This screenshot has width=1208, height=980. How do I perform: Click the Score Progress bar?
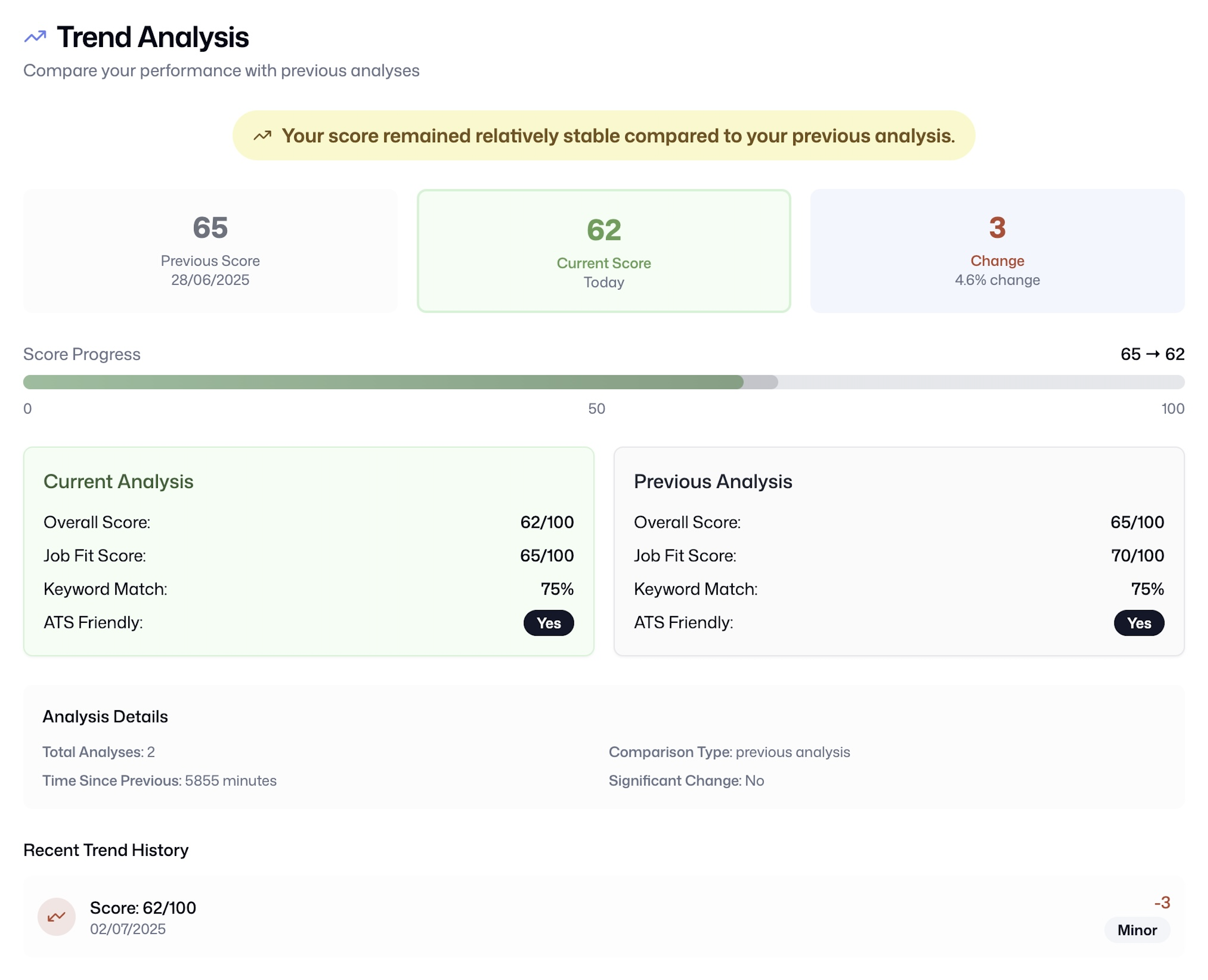(x=603, y=382)
